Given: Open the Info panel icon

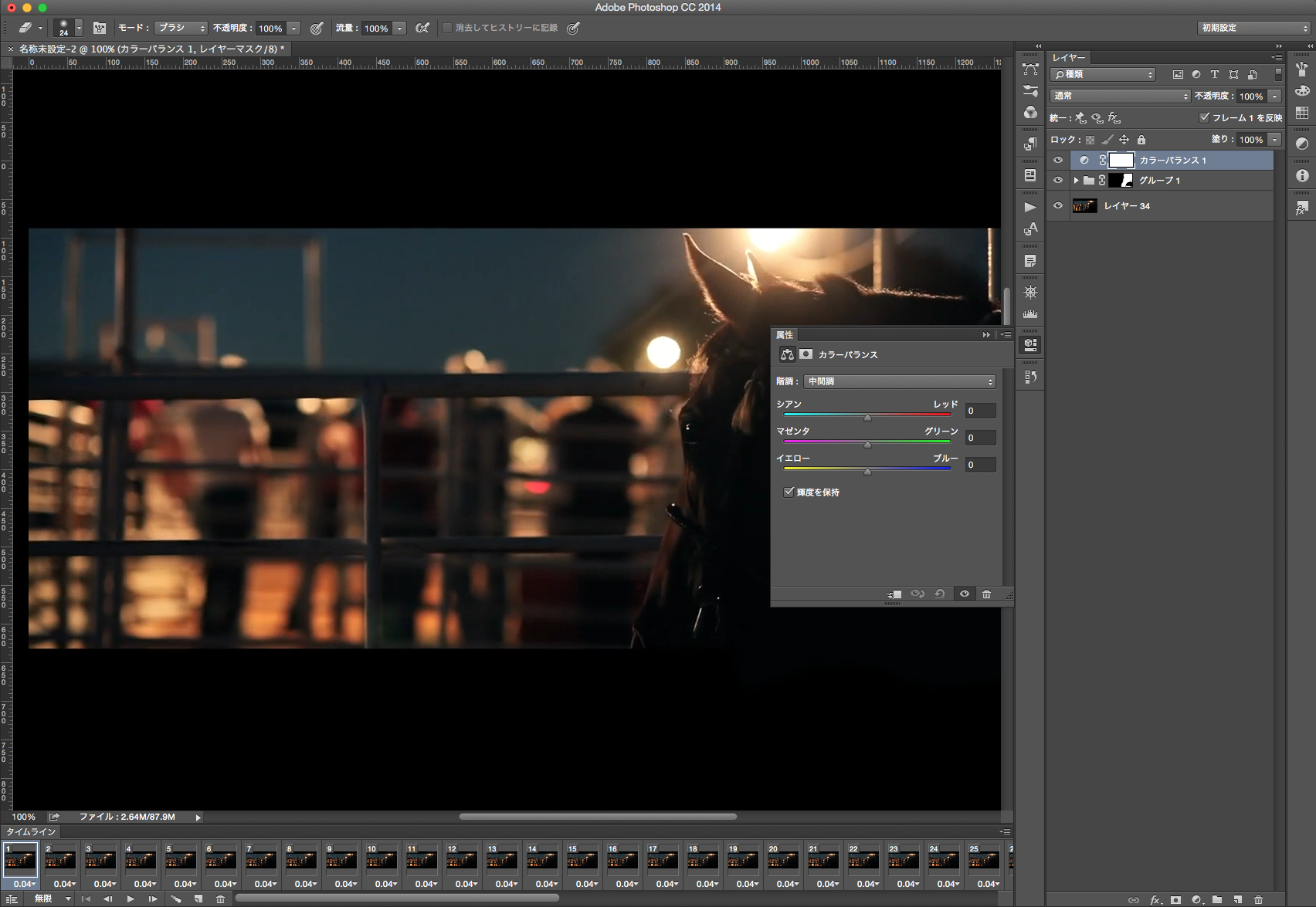Looking at the screenshot, I should click(x=1302, y=176).
